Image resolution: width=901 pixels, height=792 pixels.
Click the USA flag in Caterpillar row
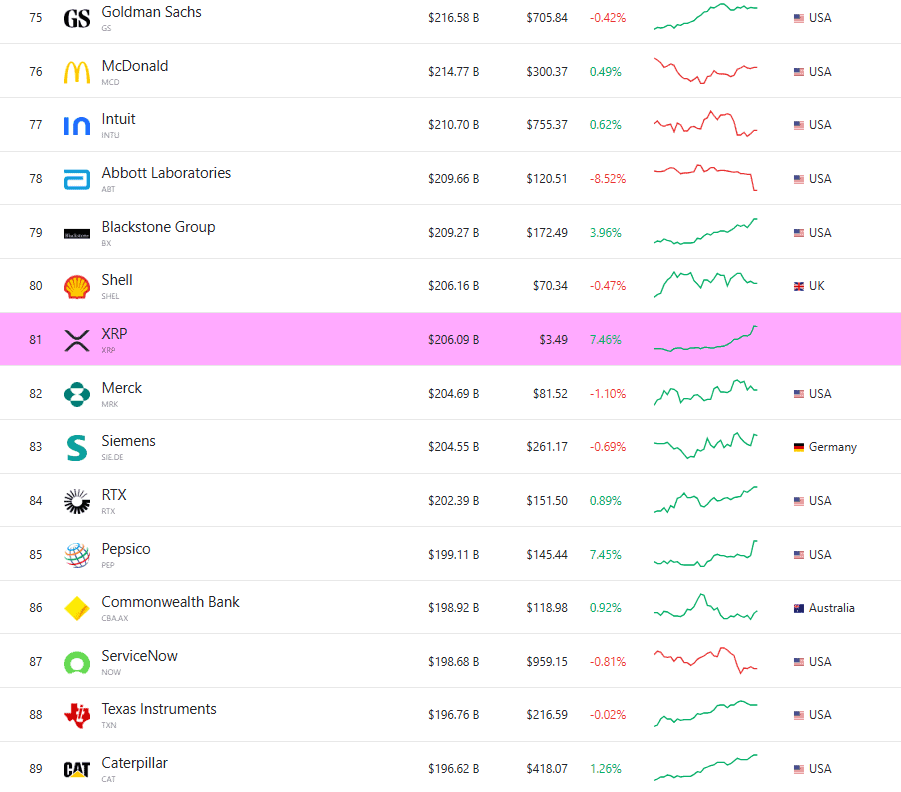(799, 769)
